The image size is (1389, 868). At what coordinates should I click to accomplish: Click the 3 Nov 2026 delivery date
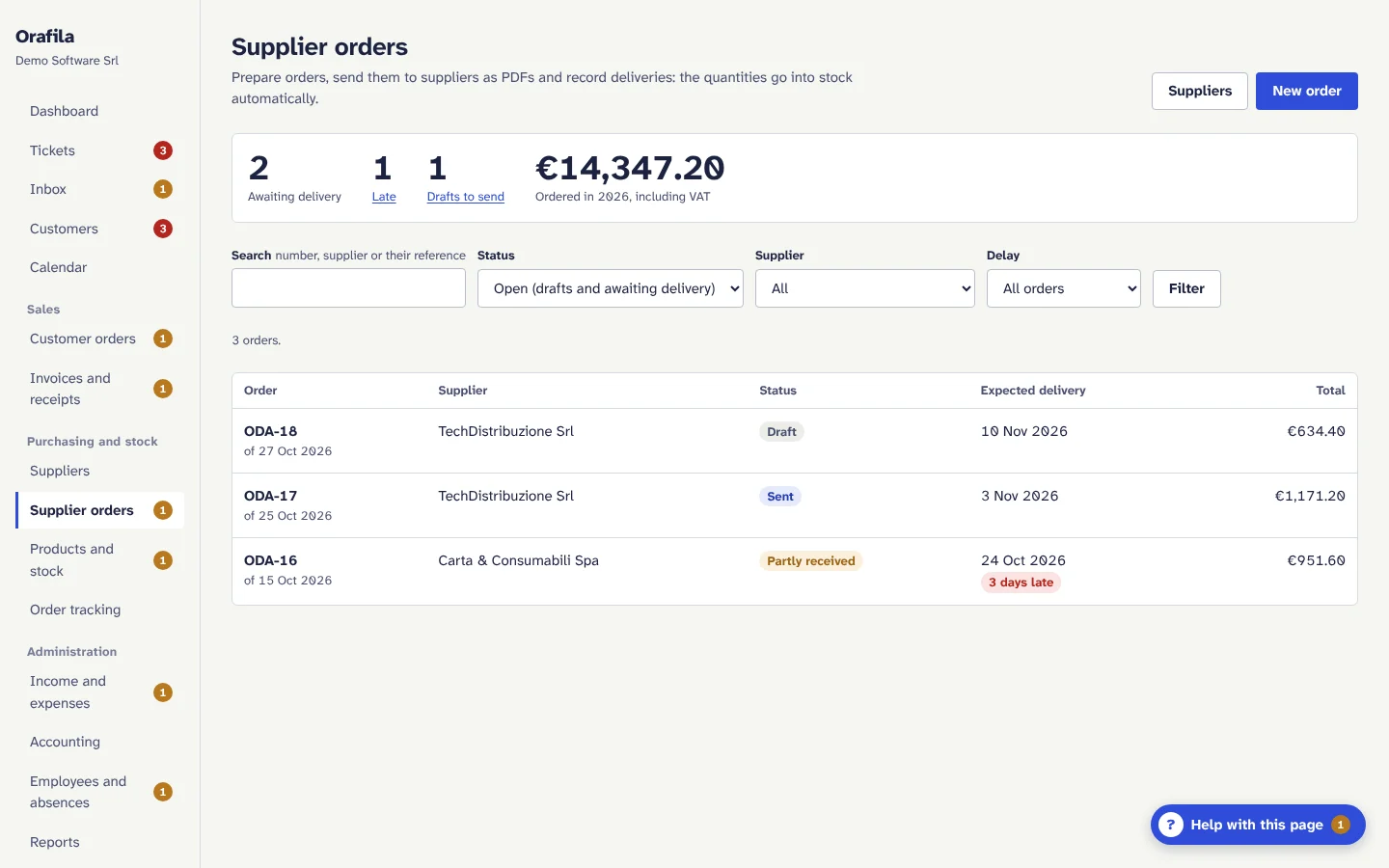click(x=1020, y=496)
